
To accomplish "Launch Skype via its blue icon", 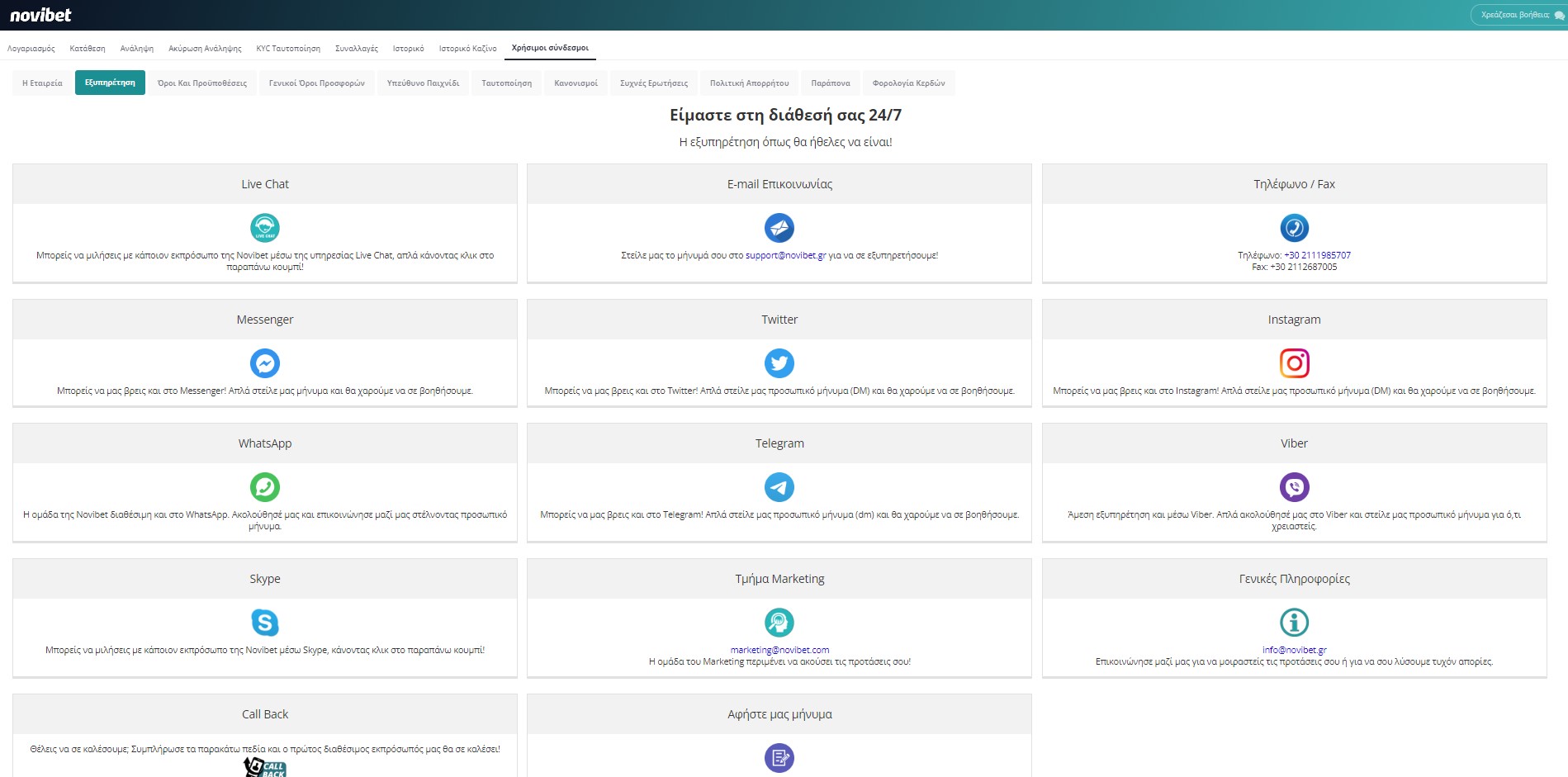I will [264, 623].
